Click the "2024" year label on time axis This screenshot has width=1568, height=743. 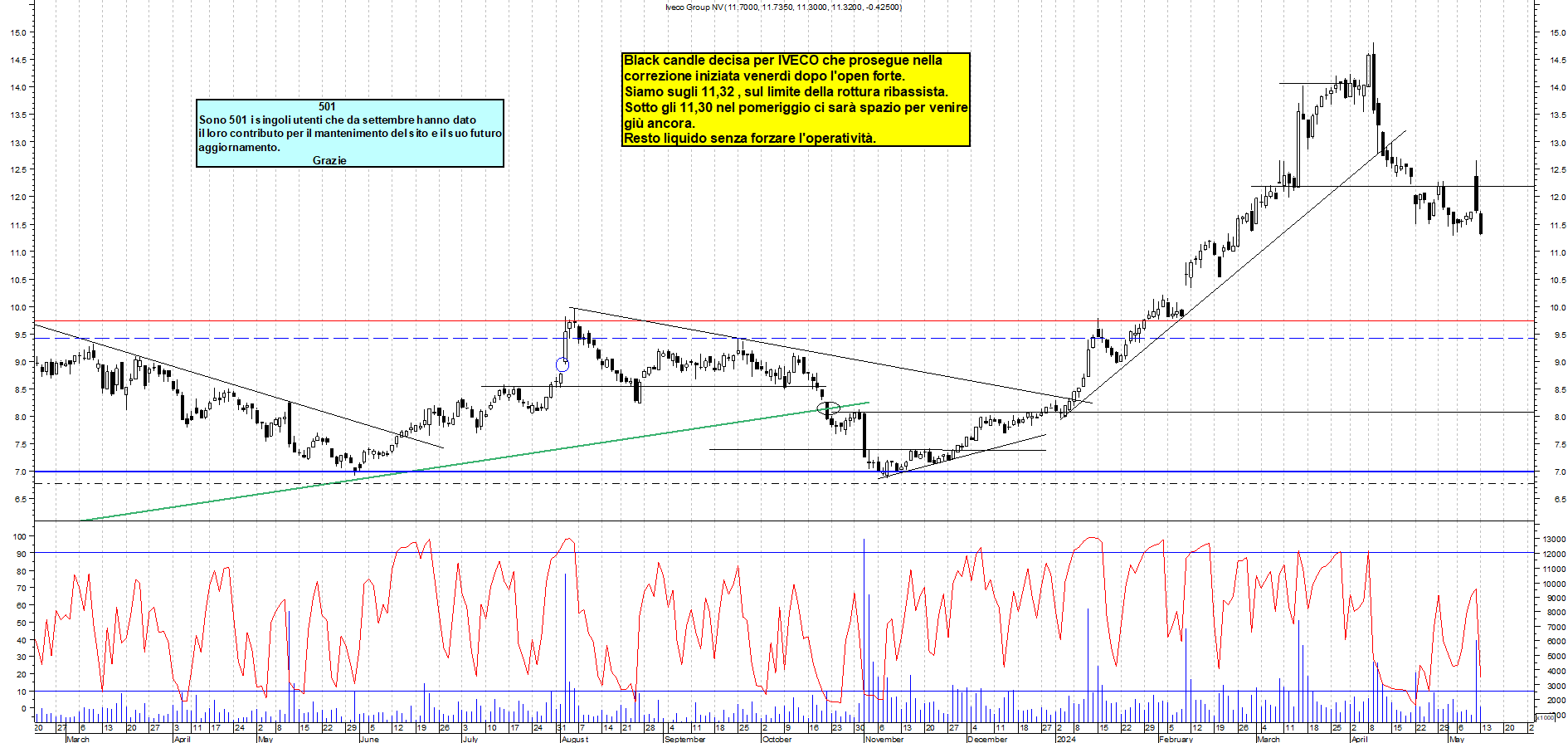1066,739
